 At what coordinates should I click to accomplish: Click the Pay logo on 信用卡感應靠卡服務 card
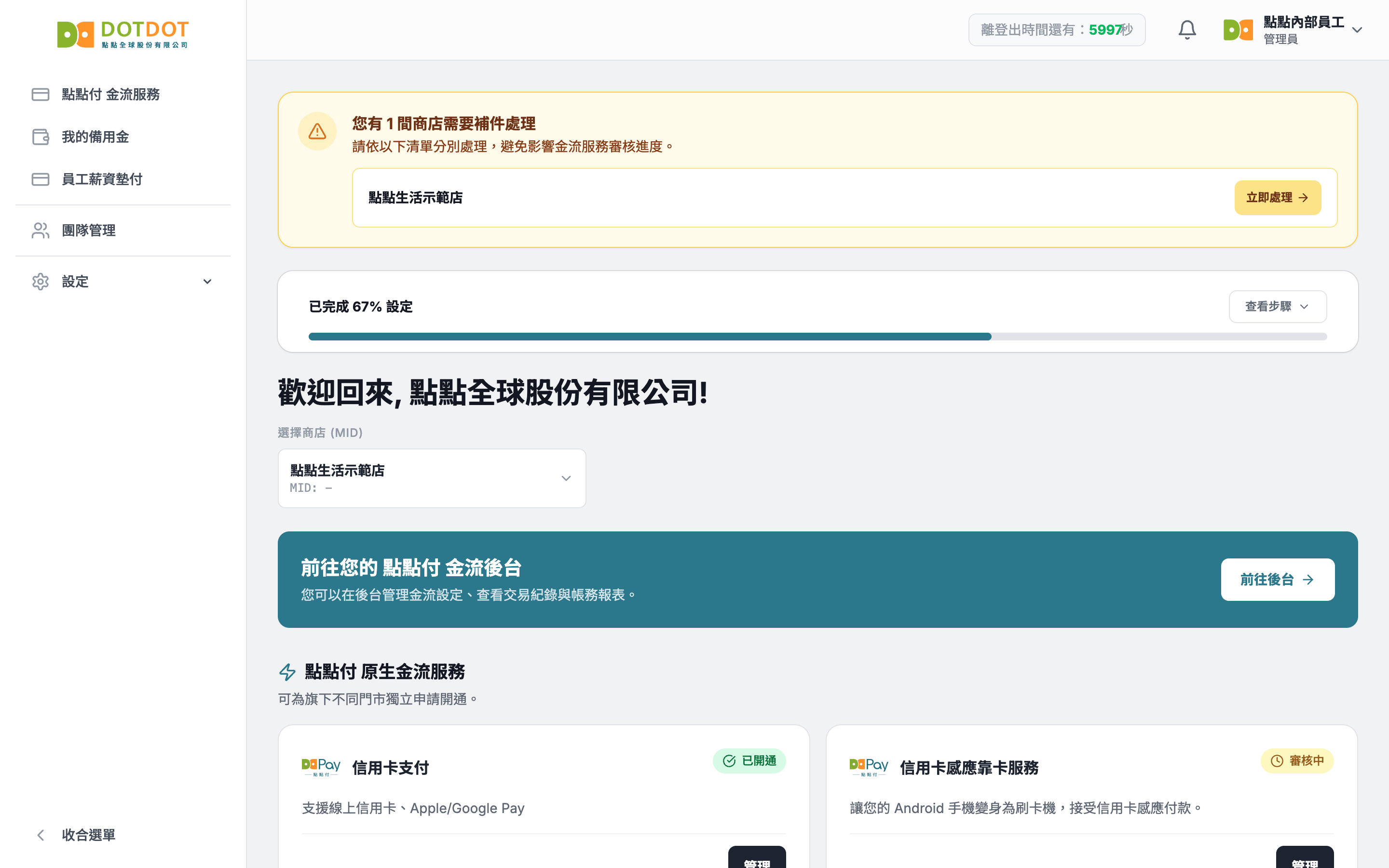pyautogui.click(x=869, y=767)
